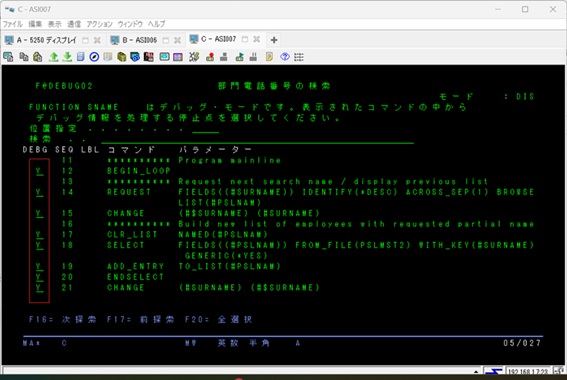Viewport: 567px width, 380px height.
Task: Click the 位置指定 input field
Action: 205,129
